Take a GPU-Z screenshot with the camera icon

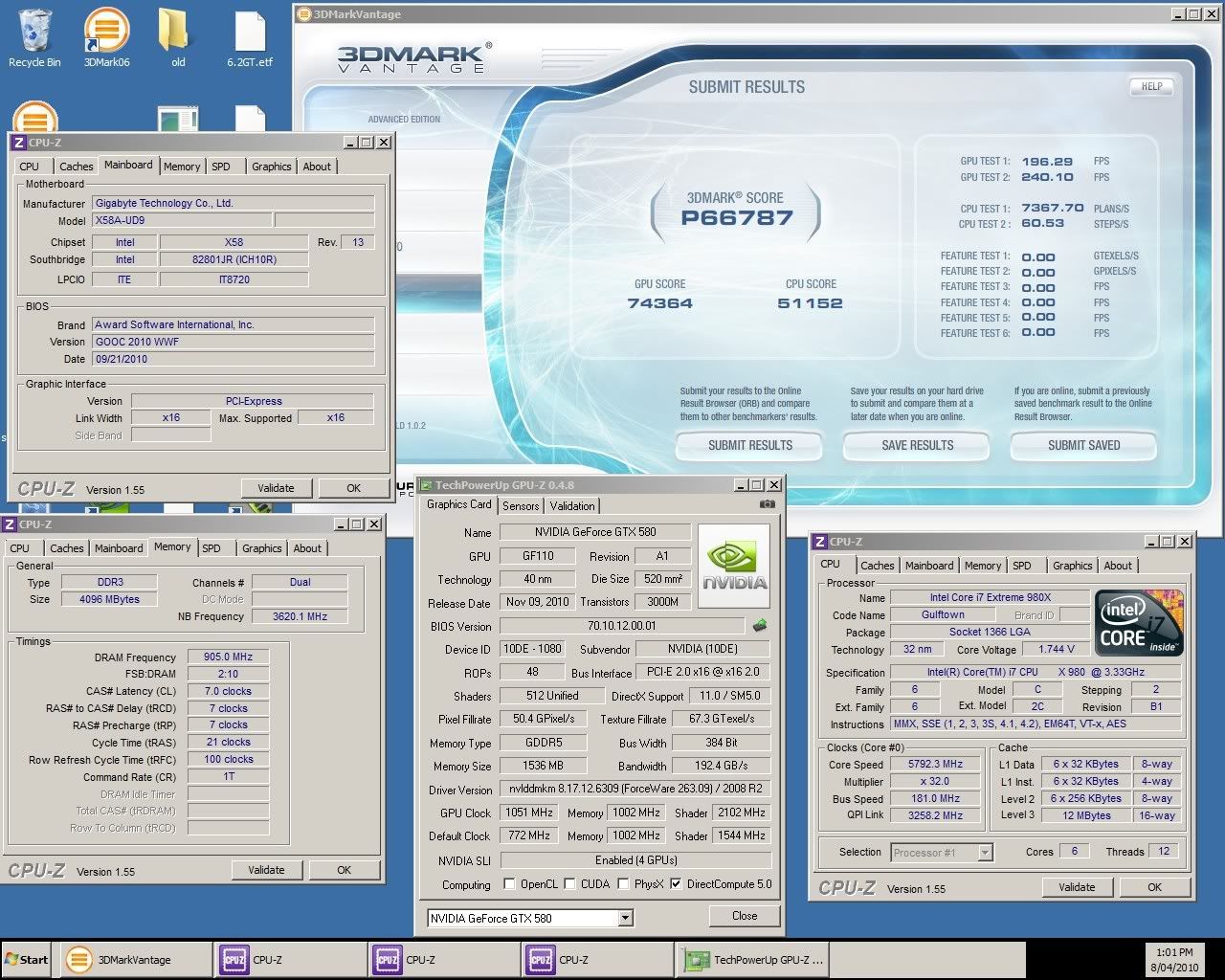coord(767,503)
